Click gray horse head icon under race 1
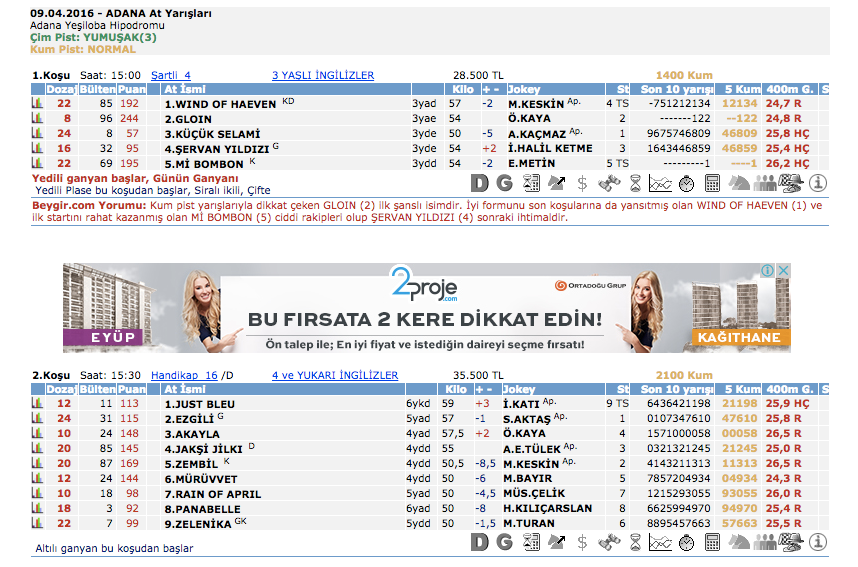The image size is (858, 567). (x=739, y=183)
